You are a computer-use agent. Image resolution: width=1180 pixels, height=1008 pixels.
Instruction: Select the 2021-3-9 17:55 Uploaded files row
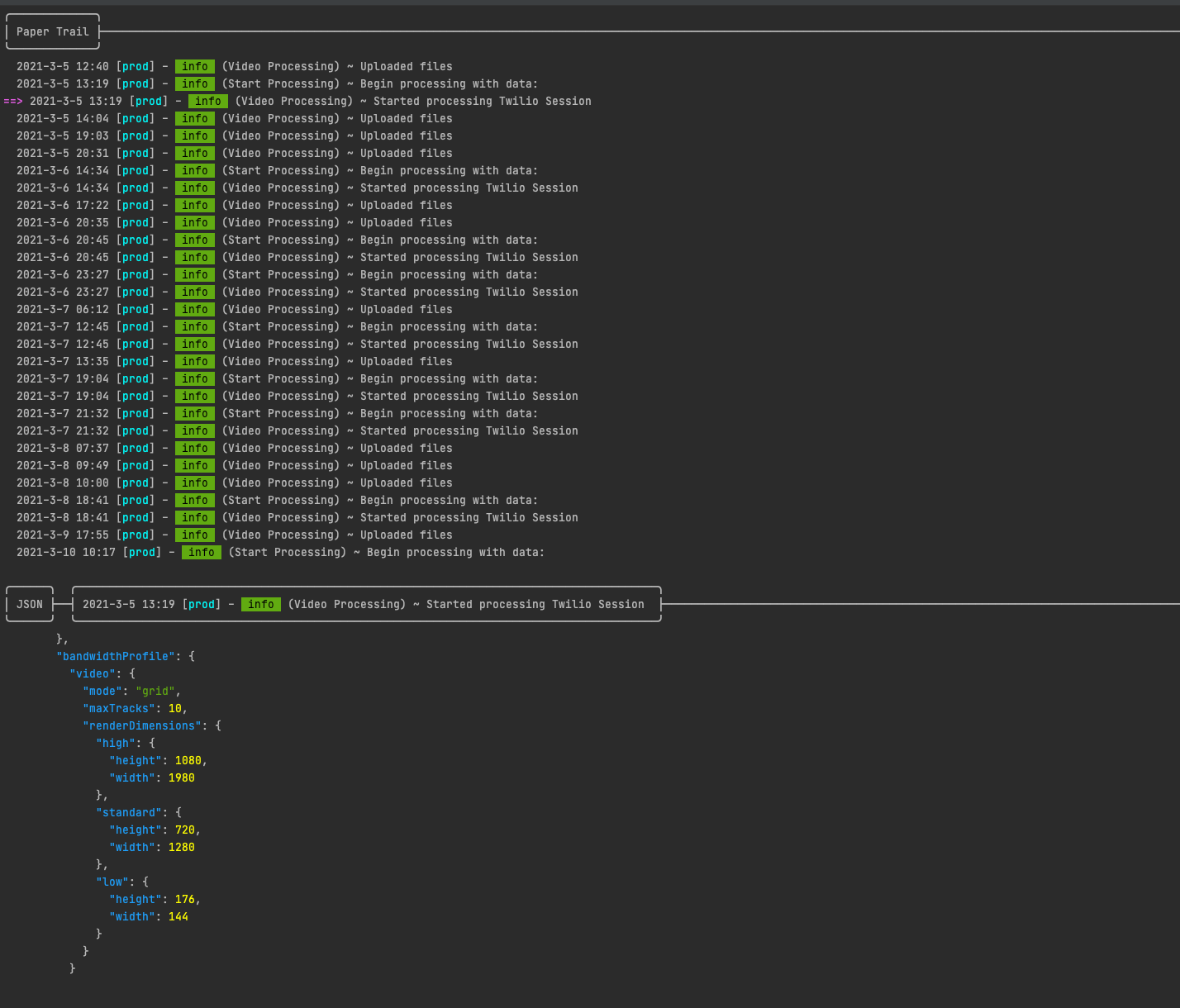click(x=235, y=535)
